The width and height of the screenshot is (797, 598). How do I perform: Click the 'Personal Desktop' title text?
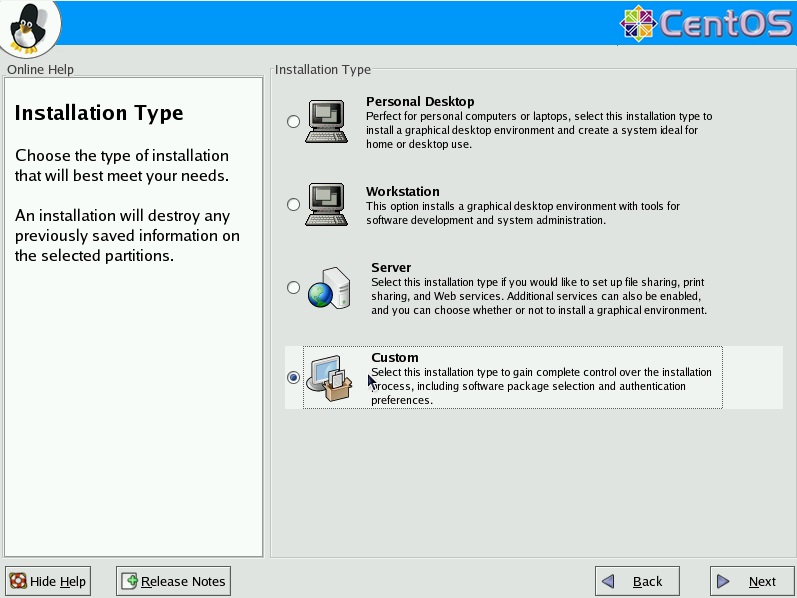point(420,102)
